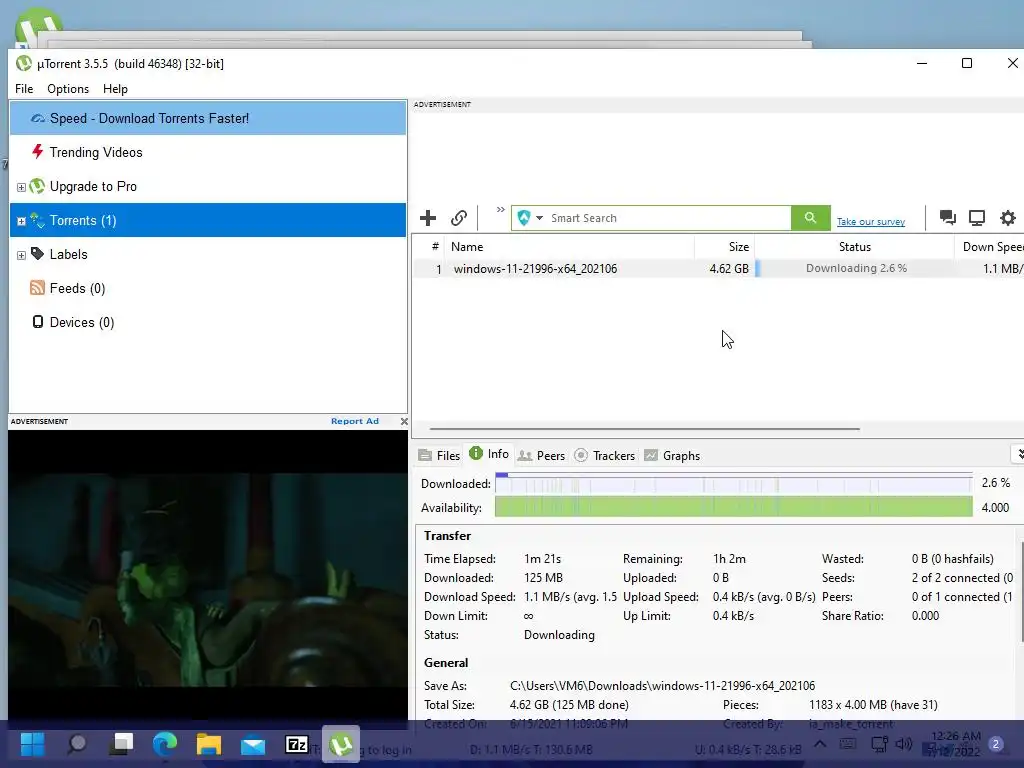This screenshot has height=768, width=1024.
Task: Click the horizontal scrollbar under torrent list
Action: (645, 429)
